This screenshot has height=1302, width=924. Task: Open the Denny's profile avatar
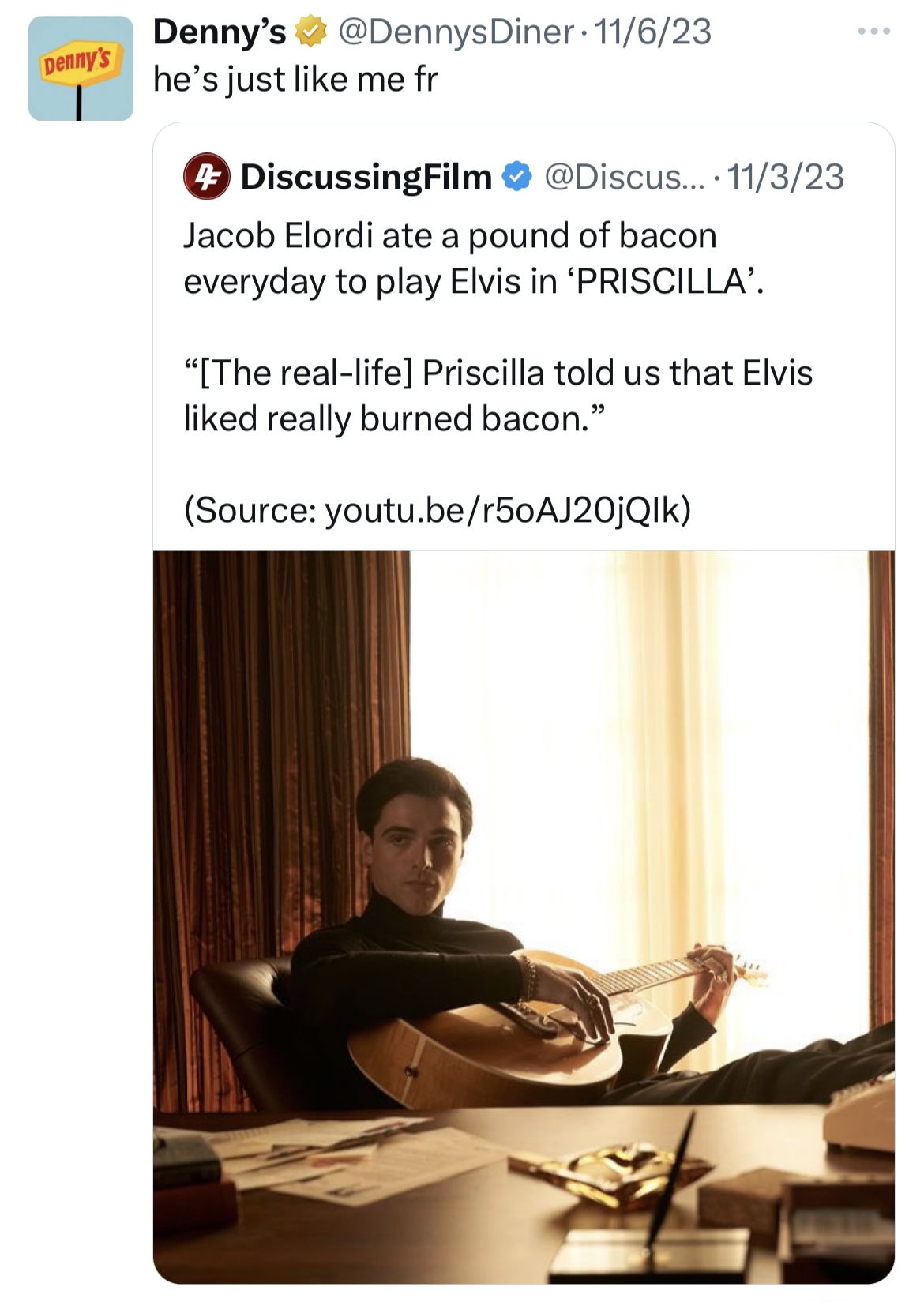point(81,69)
